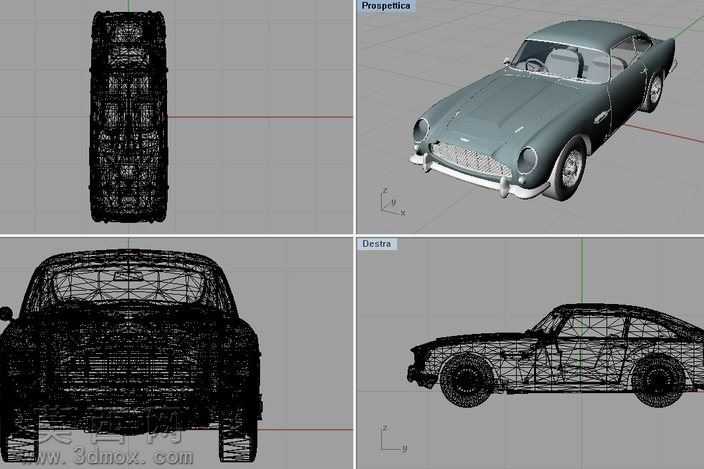Click the XYZ axis icon in Prospettica
Image resolution: width=704 pixels, height=469 pixels.
click(x=392, y=202)
